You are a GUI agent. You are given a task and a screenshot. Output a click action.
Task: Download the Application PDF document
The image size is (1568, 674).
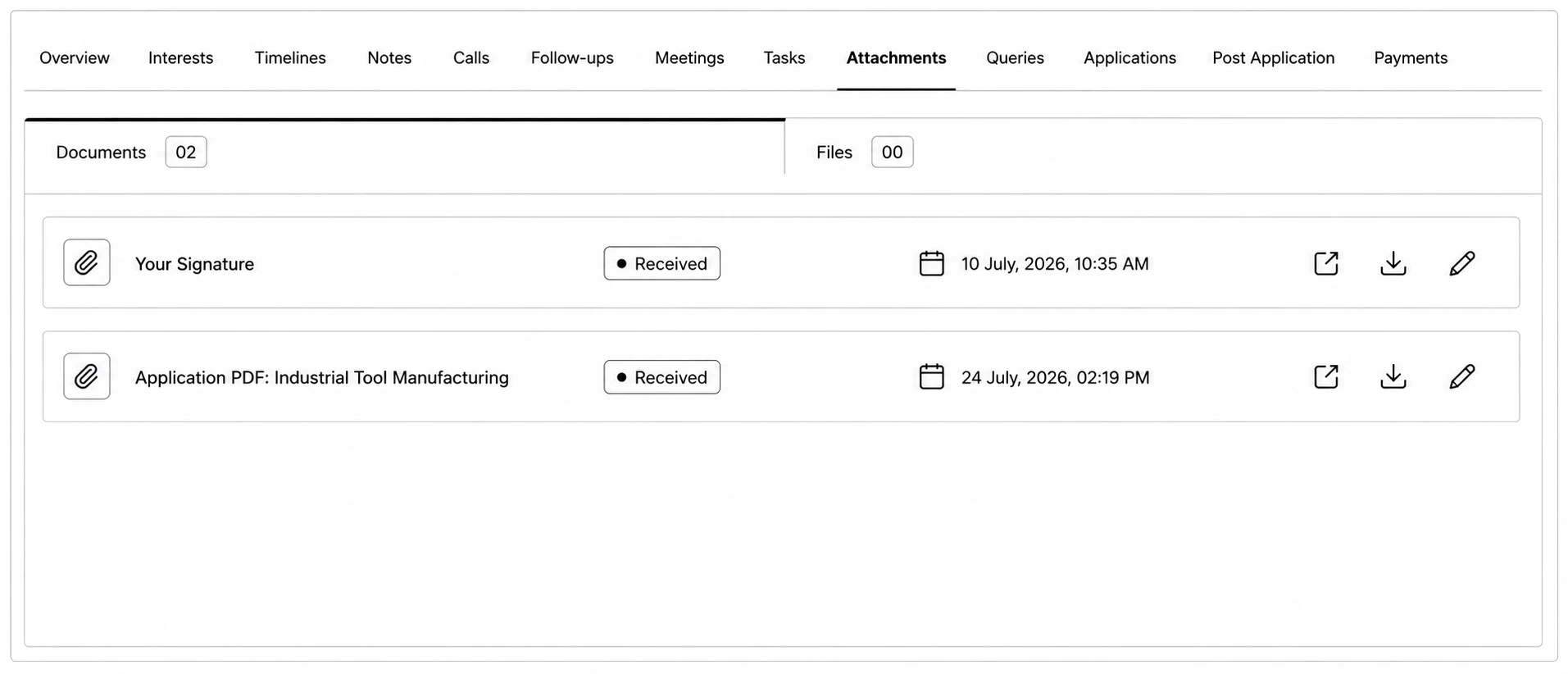pos(1393,376)
